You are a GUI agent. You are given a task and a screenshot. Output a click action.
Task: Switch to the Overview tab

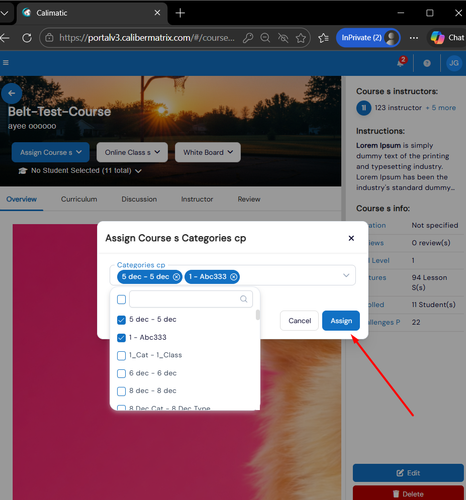tap(21, 199)
